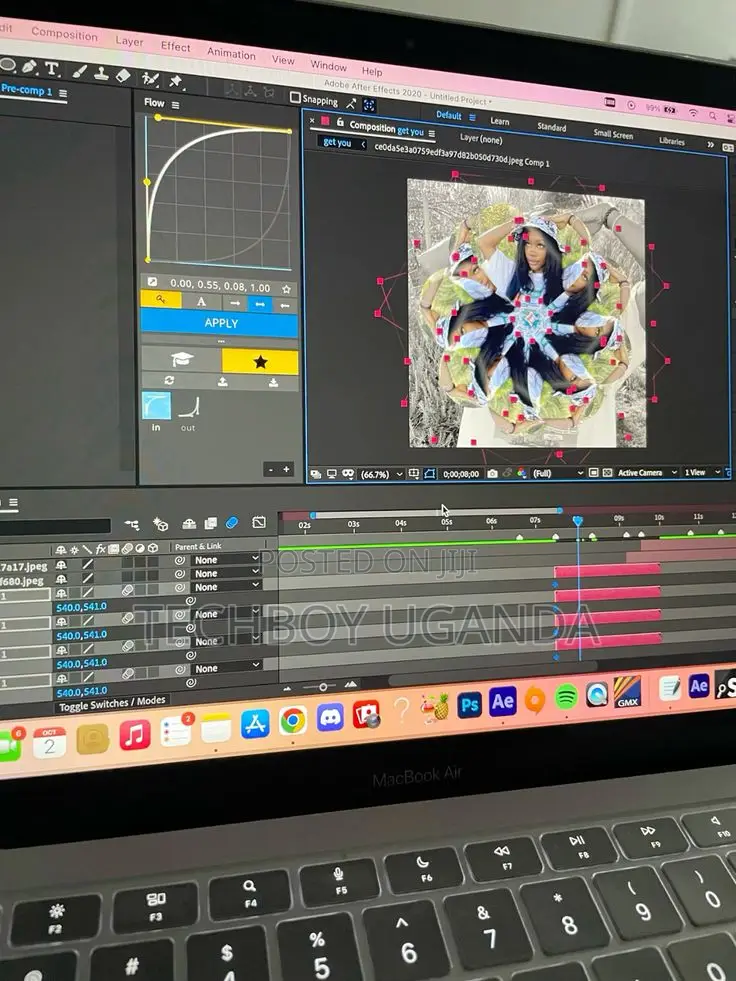Open channel and color management settings icon
Viewport: 736px width, 981px height.
click(x=521, y=473)
